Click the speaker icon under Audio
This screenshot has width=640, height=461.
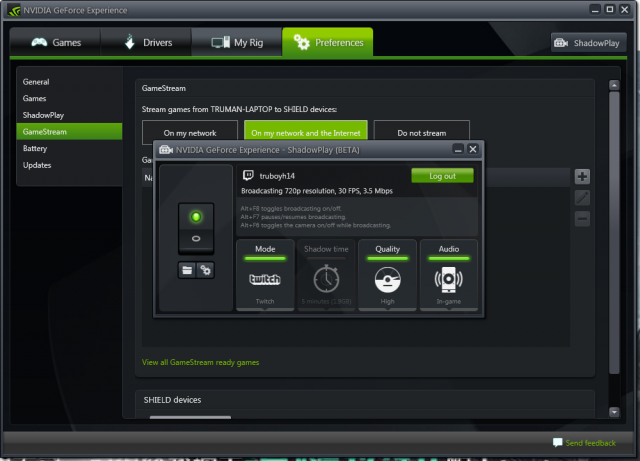pyautogui.click(x=449, y=280)
